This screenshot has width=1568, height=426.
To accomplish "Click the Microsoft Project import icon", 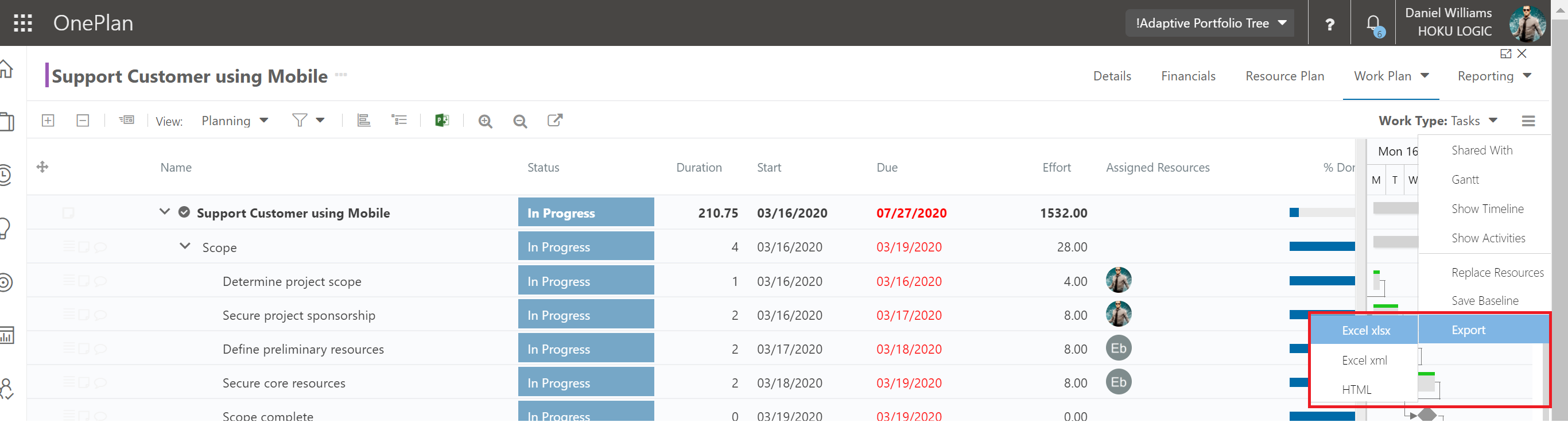I will (442, 120).
